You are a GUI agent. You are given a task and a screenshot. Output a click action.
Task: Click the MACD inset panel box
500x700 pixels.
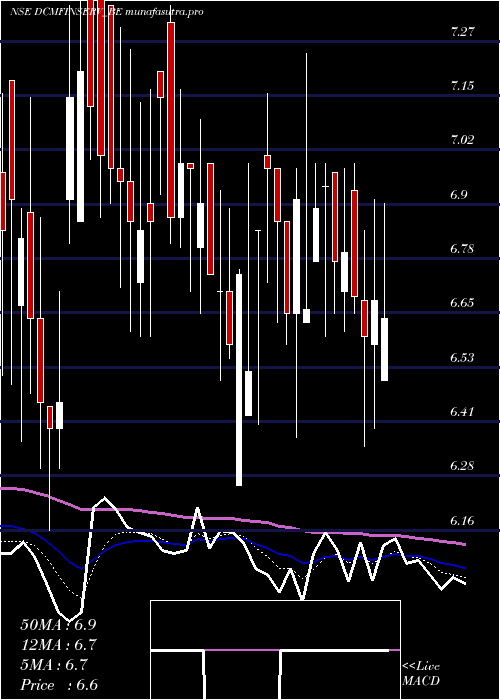pos(275,650)
